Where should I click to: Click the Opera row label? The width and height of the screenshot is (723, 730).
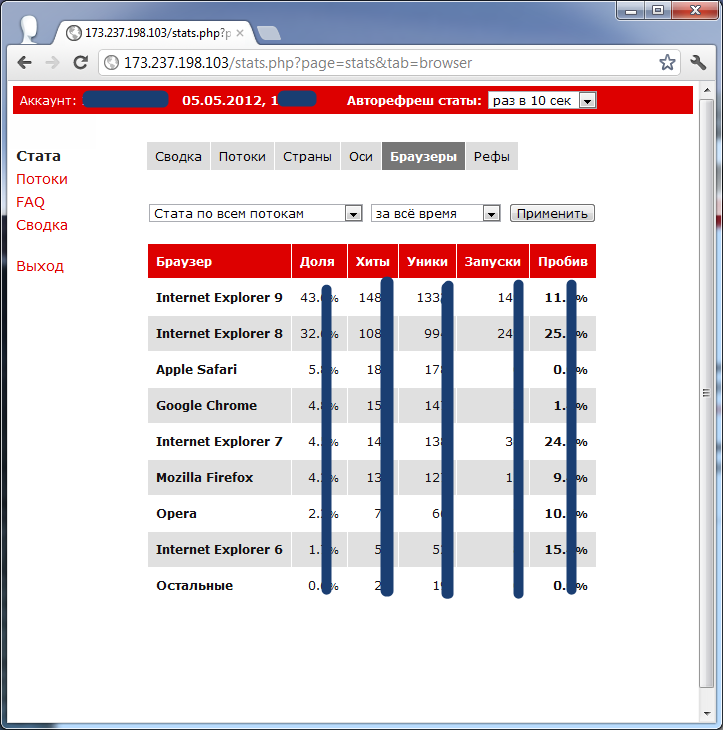click(x=176, y=514)
